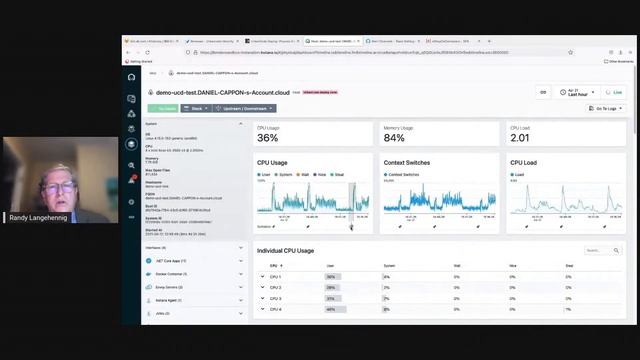
Task: Expand the CPU 4 row
Action: pos(262,309)
